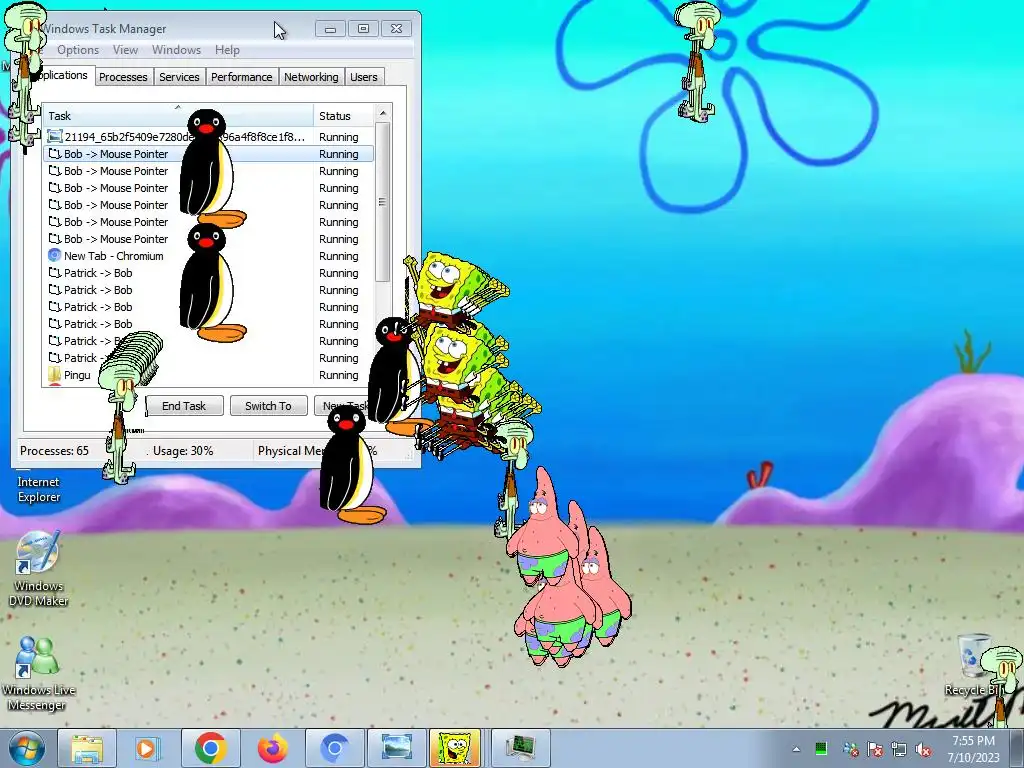
Task: Switch to the Services tab
Action: point(179,77)
